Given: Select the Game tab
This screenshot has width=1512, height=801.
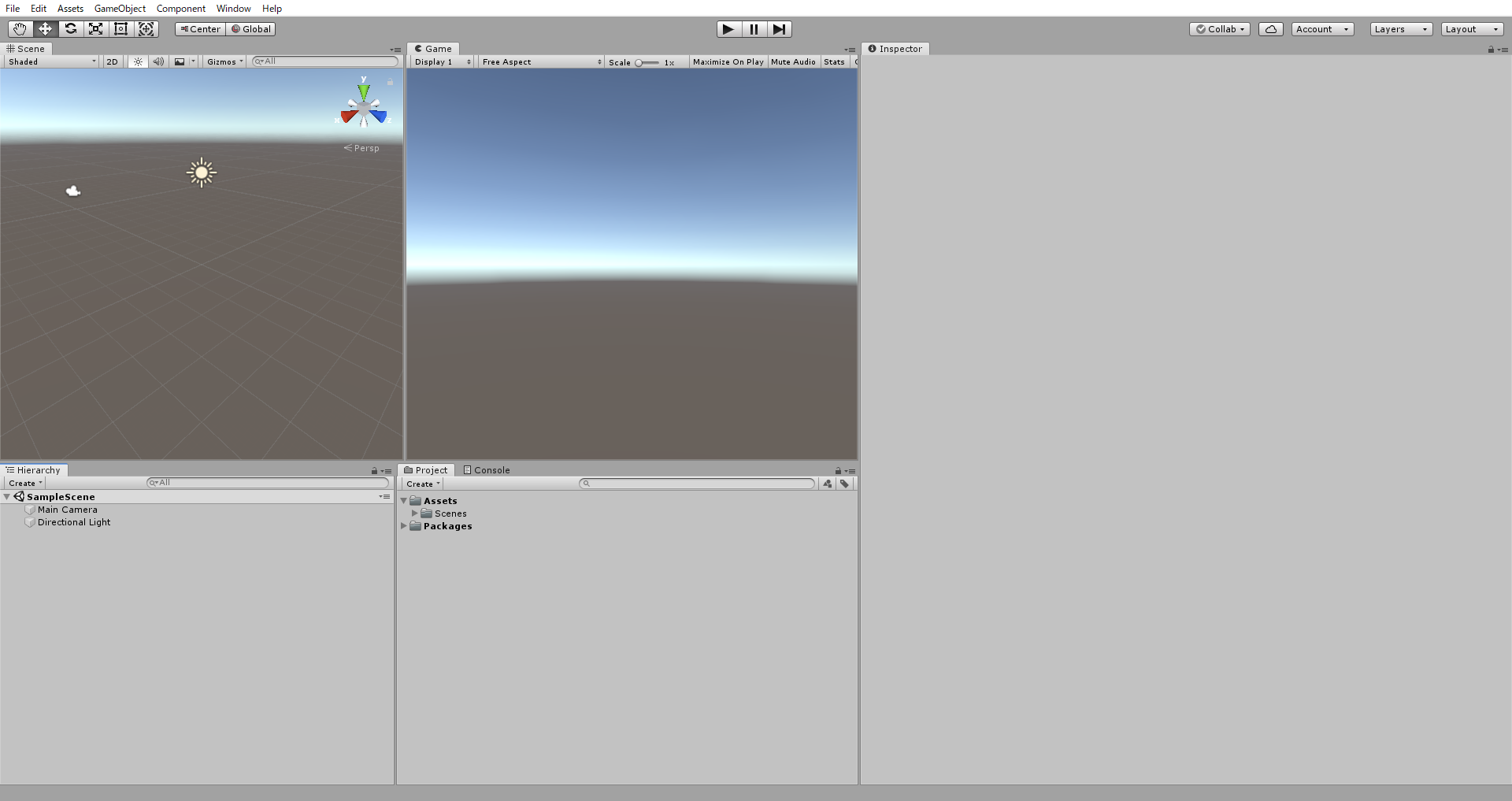Looking at the screenshot, I should click(x=433, y=49).
